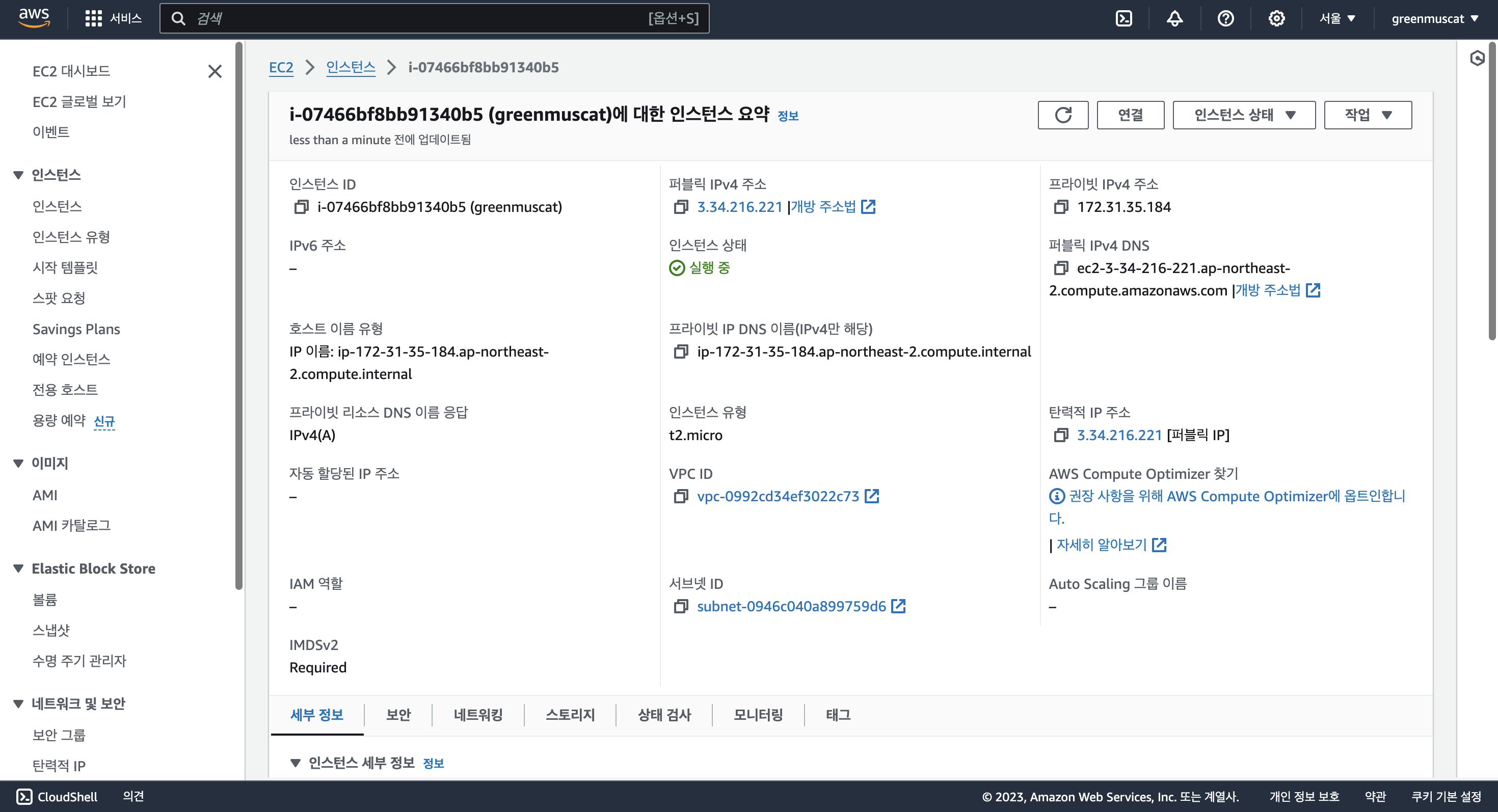This screenshot has height=812, width=1498.
Task: Copy the VPC ID with copy icon
Action: pos(680,496)
